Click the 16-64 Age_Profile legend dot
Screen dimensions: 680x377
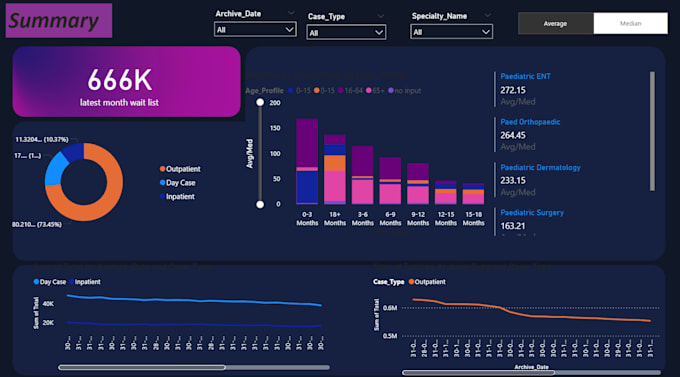pos(341,90)
